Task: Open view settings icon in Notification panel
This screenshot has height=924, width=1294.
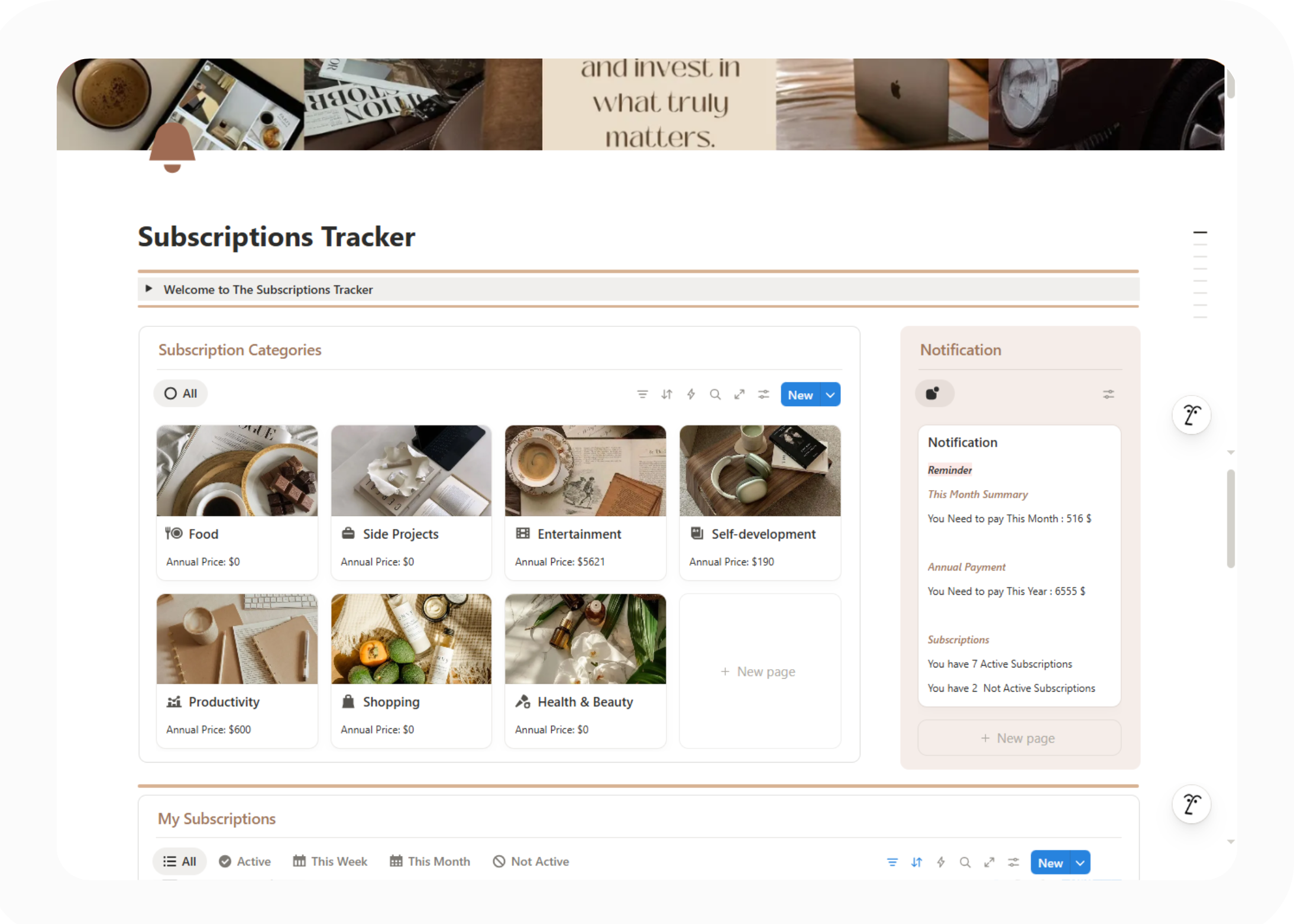Action: coord(1108,394)
